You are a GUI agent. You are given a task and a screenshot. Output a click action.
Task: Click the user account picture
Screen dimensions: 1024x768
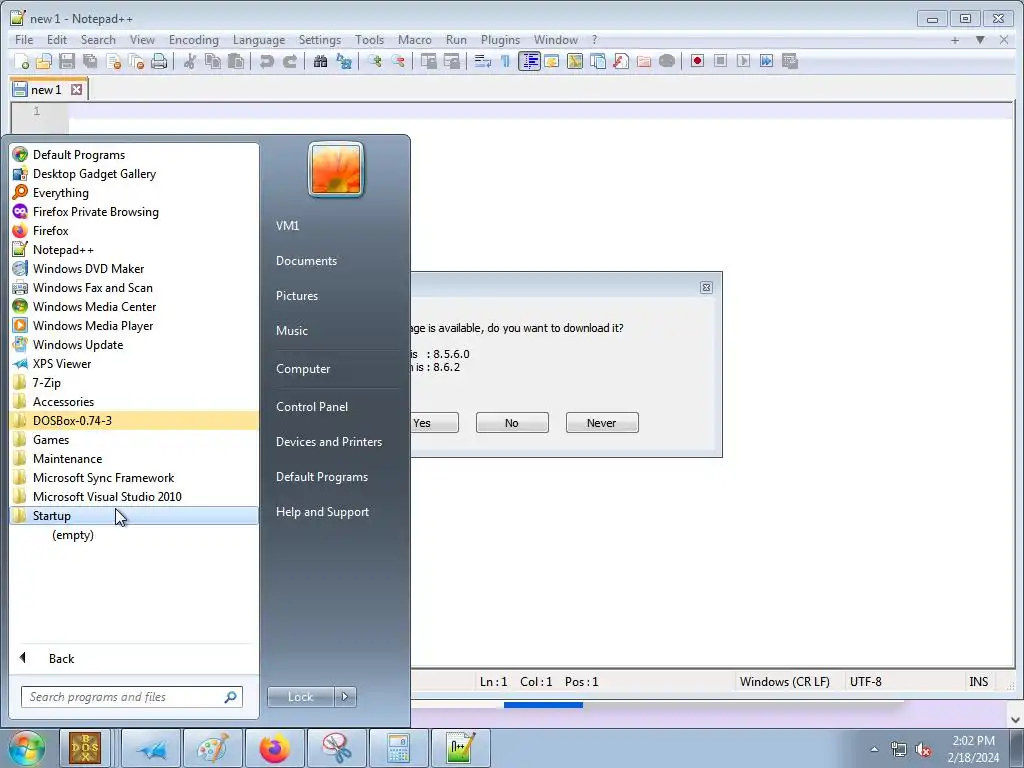click(x=336, y=170)
